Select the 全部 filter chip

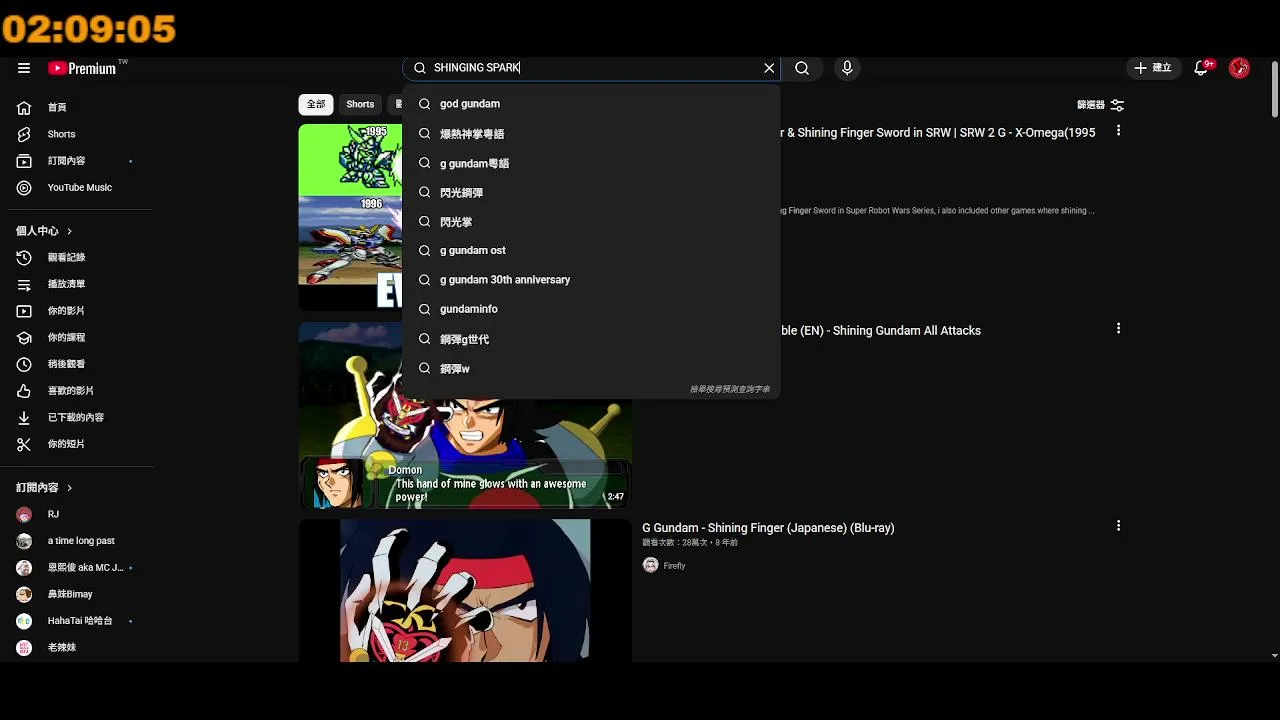pyautogui.click(x=316, y=104)
